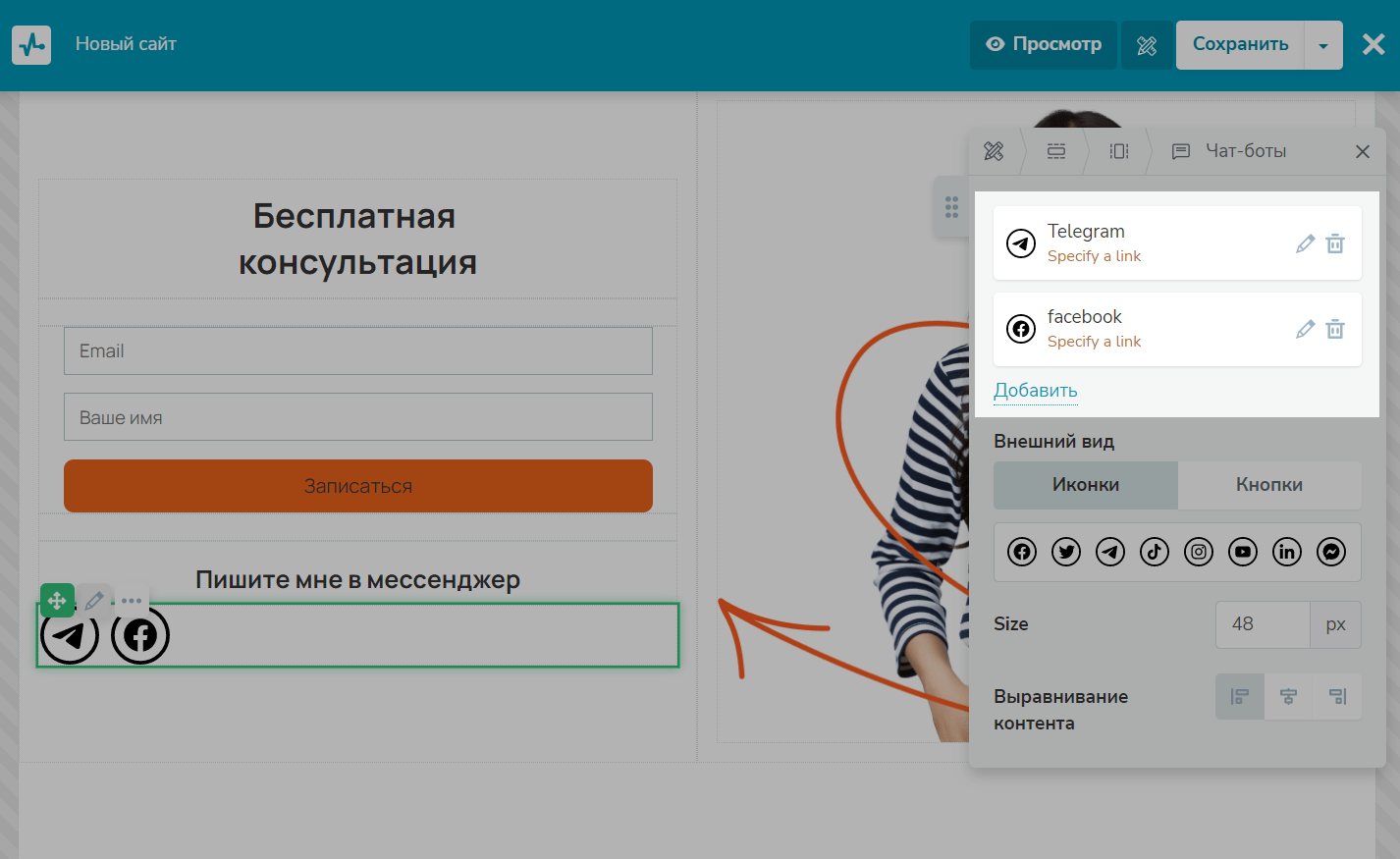The width and height of the screenshot is (1400, 859).
Task: Click the pencil-ruler breadcrumb icon in the panel
Action: coord(994,151)
